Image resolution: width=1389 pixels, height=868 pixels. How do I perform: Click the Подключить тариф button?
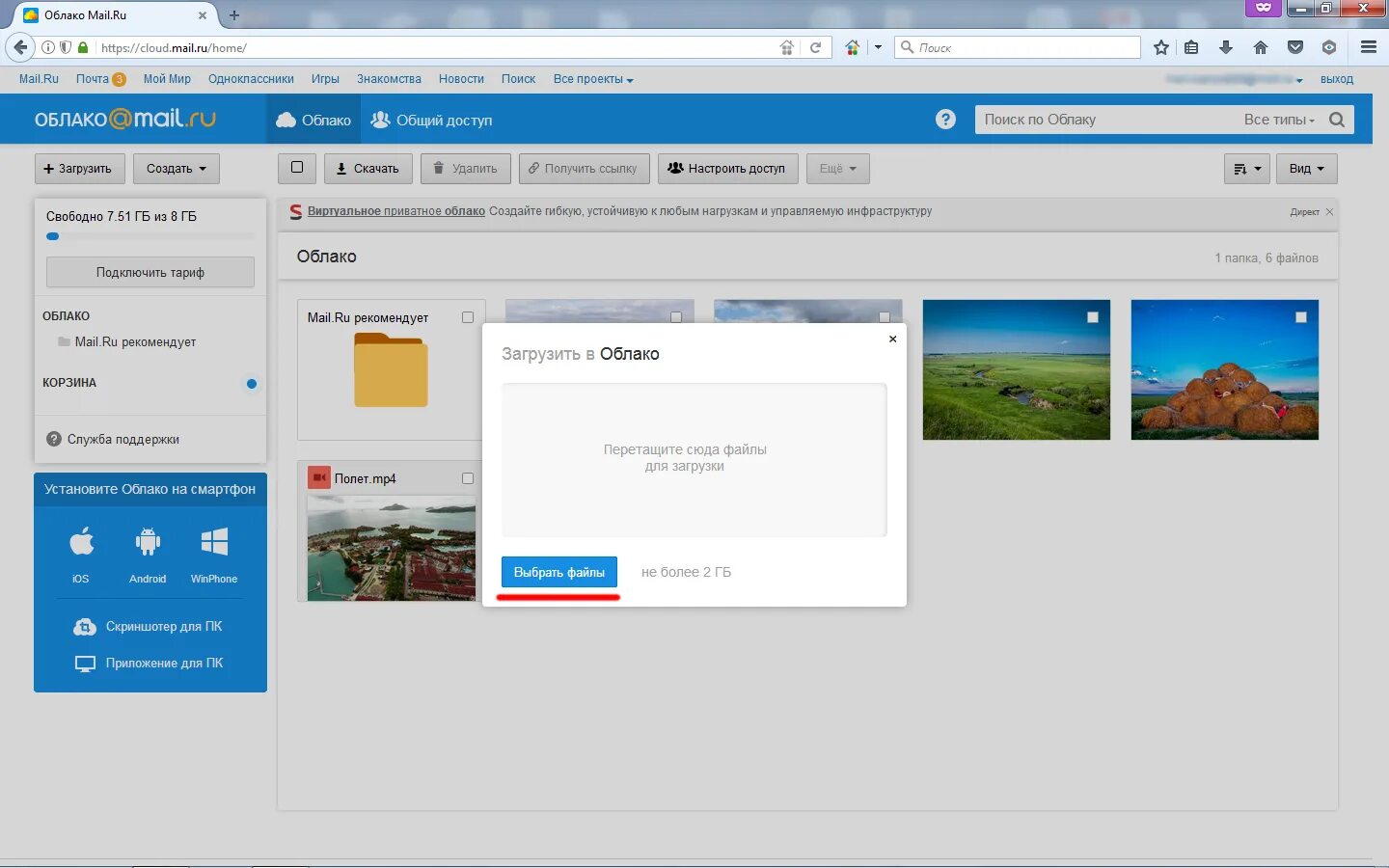pyautogui.click(x=150, y=272)
